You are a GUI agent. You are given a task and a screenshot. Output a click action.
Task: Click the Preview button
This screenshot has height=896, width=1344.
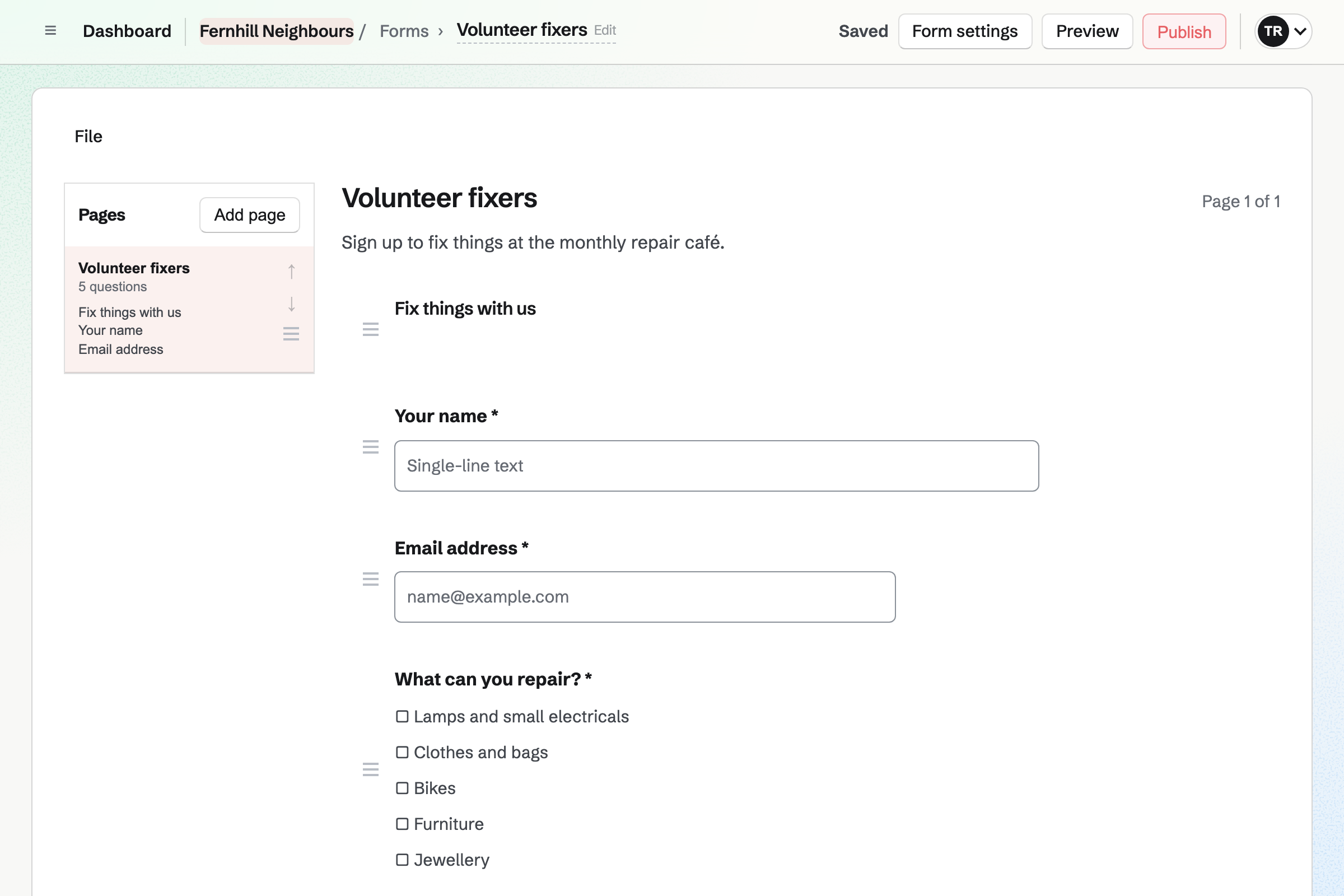click(1087, 31)
